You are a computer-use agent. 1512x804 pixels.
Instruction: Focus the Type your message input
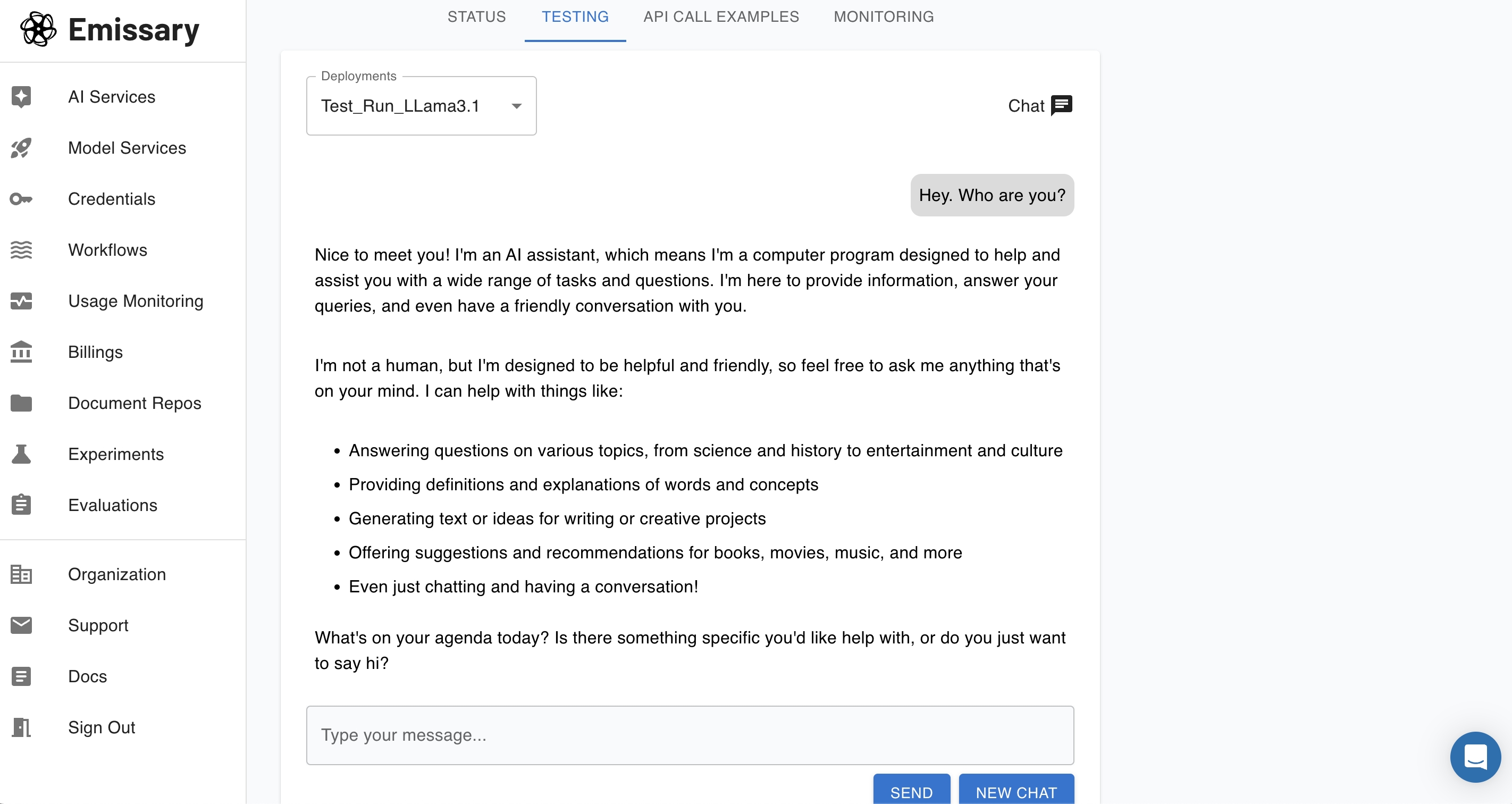690,735
